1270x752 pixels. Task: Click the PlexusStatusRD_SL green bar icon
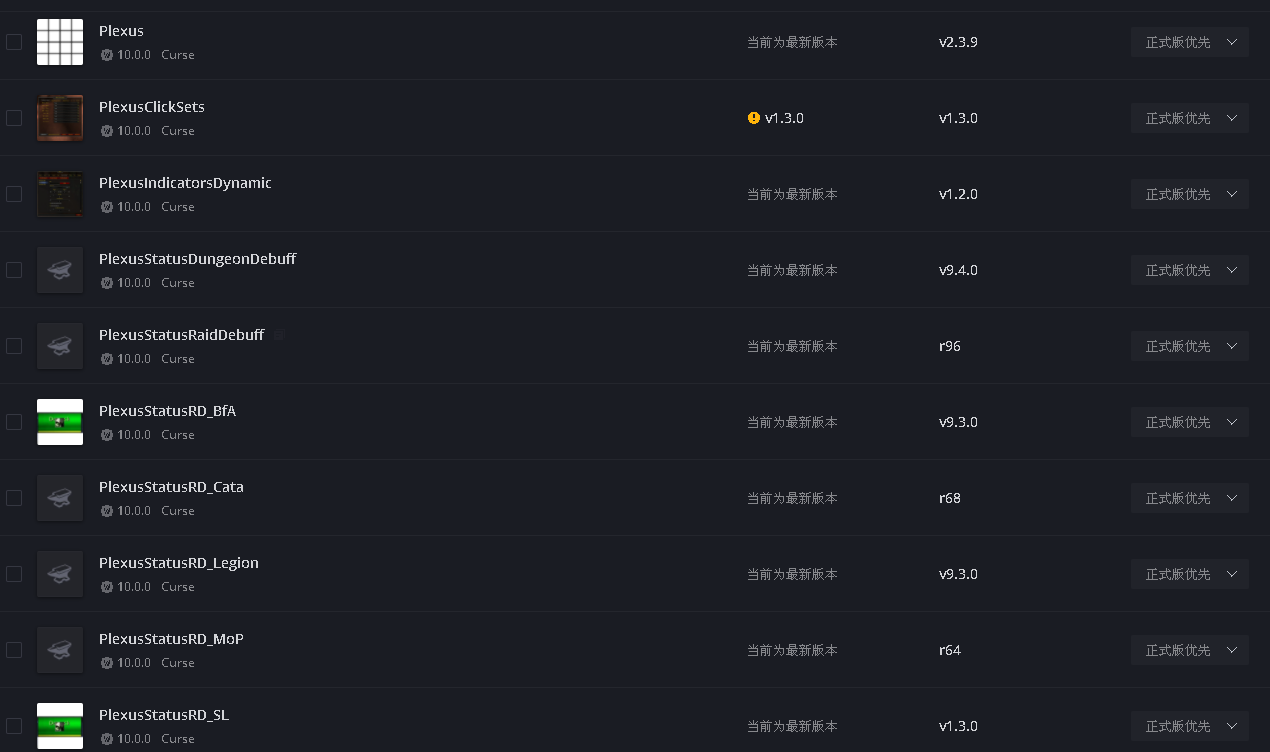[60, 726]
